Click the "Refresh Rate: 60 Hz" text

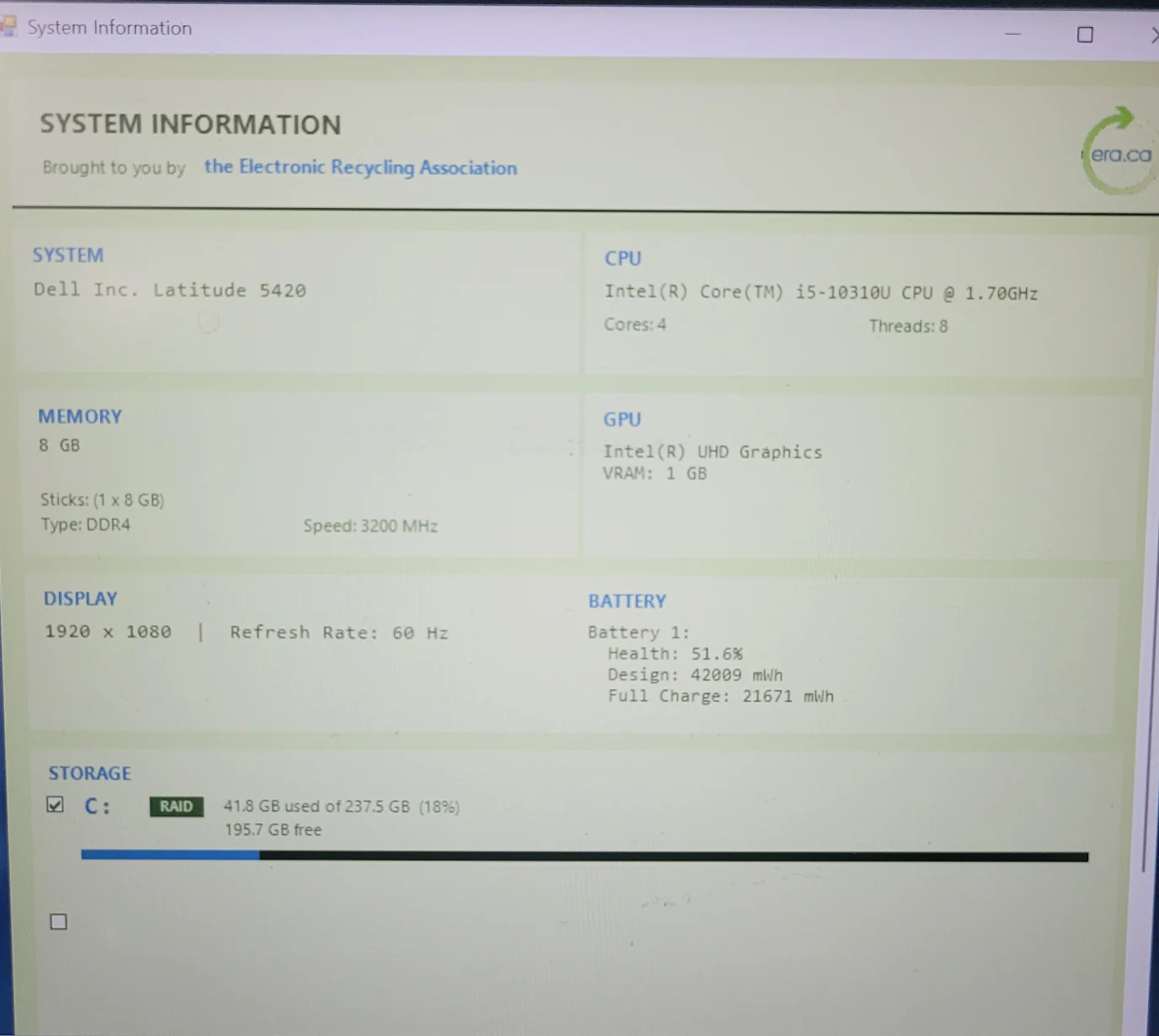tap(339, 633)
